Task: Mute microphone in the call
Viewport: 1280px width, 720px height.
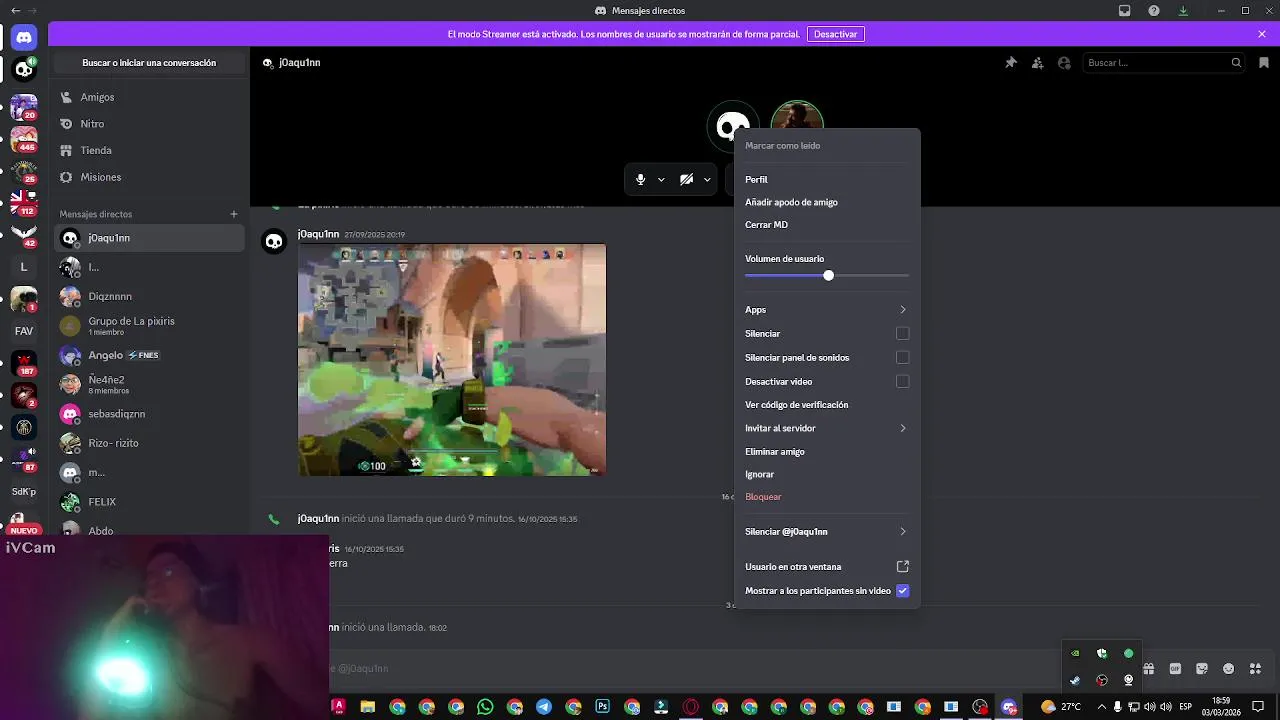Action: point(641,180)
